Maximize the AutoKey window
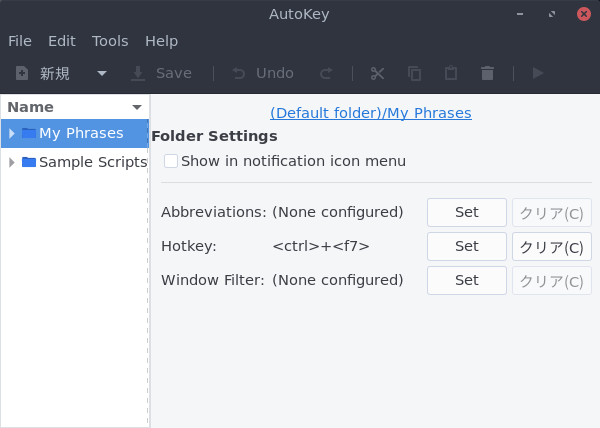The height and width of the screenshot is (428, 600). pyautogui.click(x=552, y=14)
